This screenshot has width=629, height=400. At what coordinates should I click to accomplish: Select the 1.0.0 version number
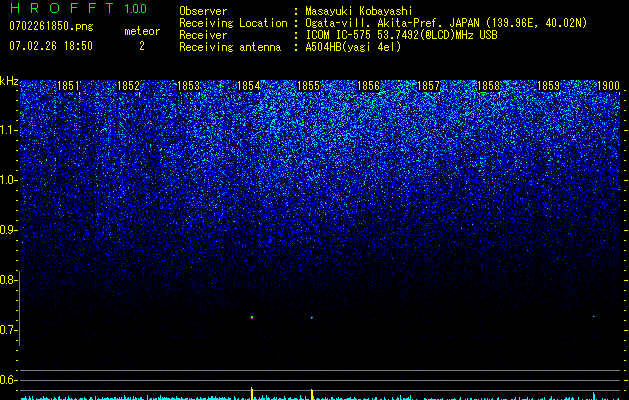136,8
